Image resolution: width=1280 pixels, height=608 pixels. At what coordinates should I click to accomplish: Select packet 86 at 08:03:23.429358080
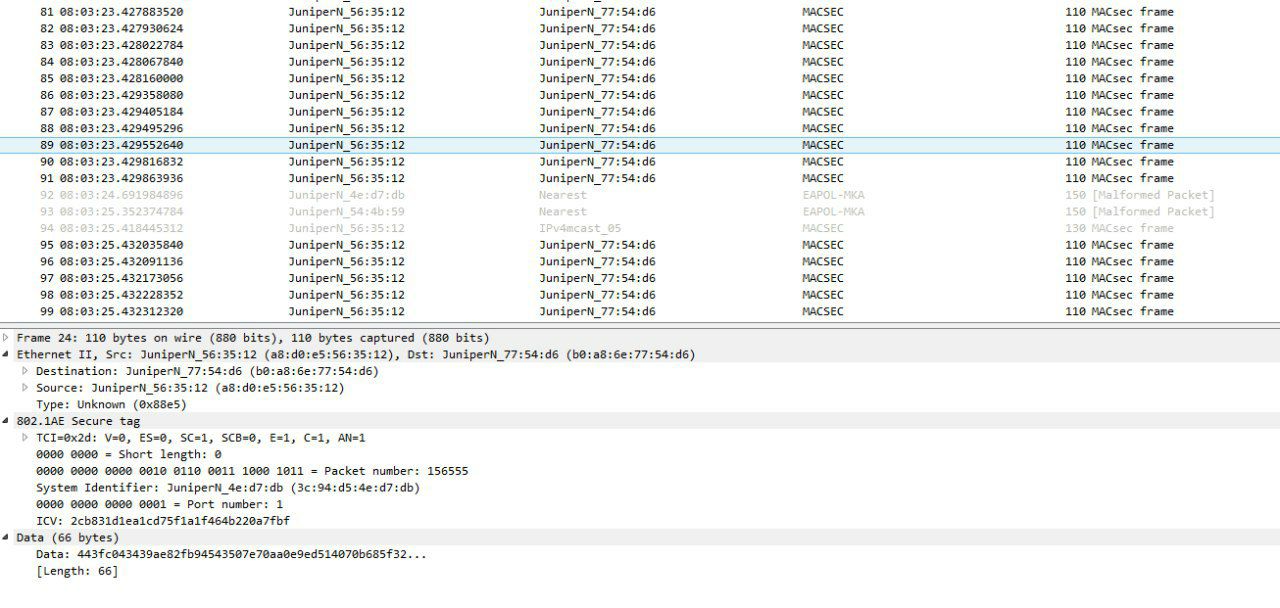click(640, 95)
